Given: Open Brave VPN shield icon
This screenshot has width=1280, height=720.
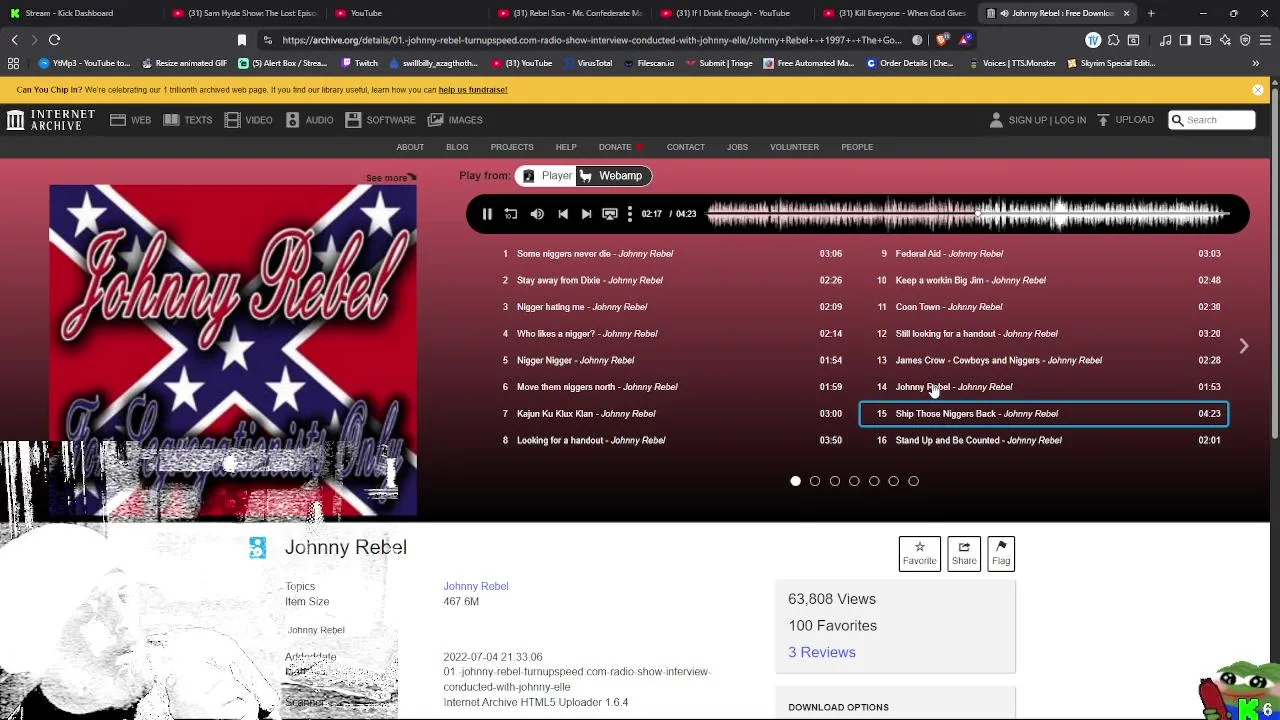Looking at the screenshot, I should [x=1245, y=40].
